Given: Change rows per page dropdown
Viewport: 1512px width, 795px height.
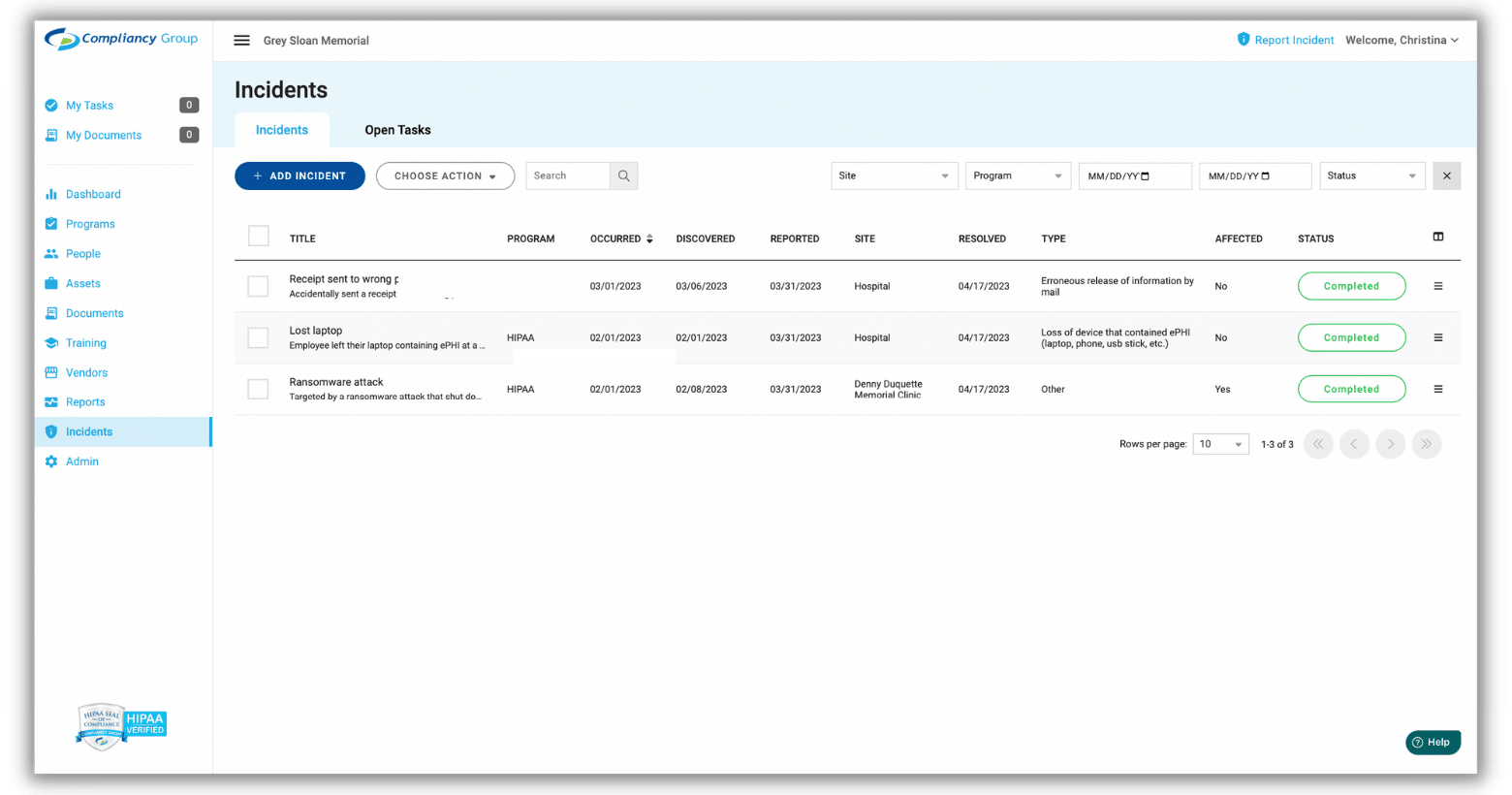Looking at the screenshot, I should pos(1220,445).
